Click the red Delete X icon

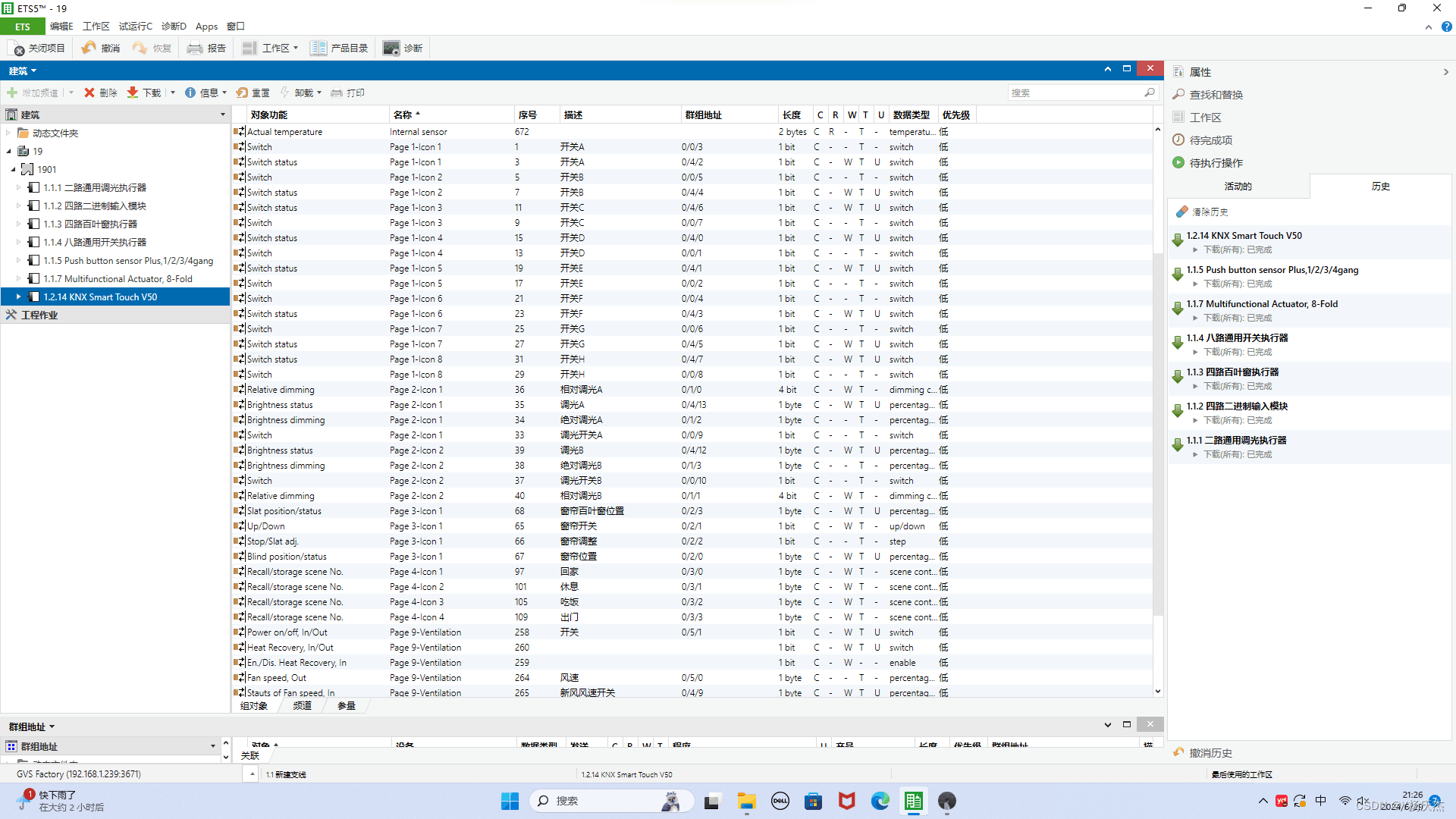[89, 93]
